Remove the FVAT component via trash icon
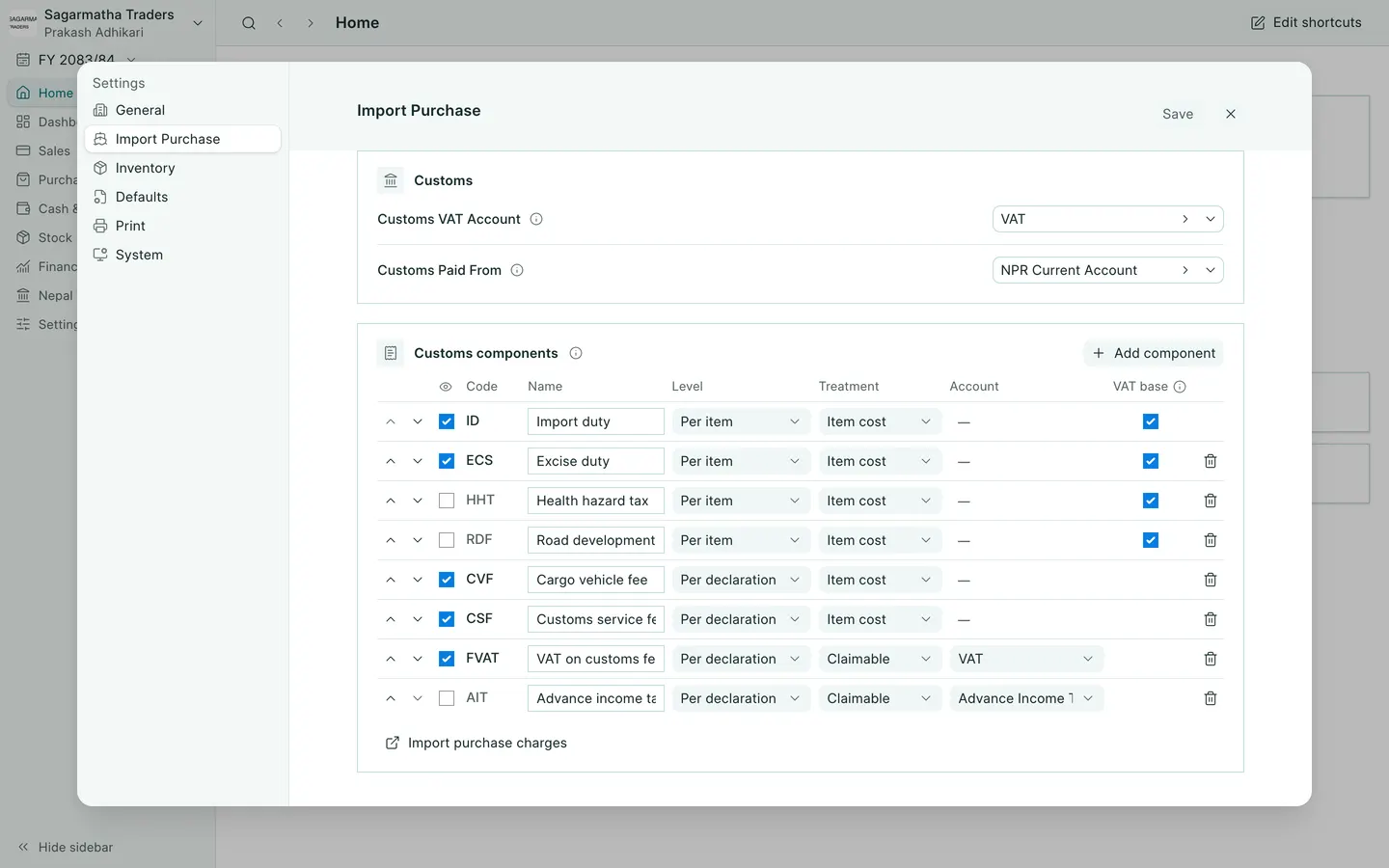 click(x=1210, y=659)
